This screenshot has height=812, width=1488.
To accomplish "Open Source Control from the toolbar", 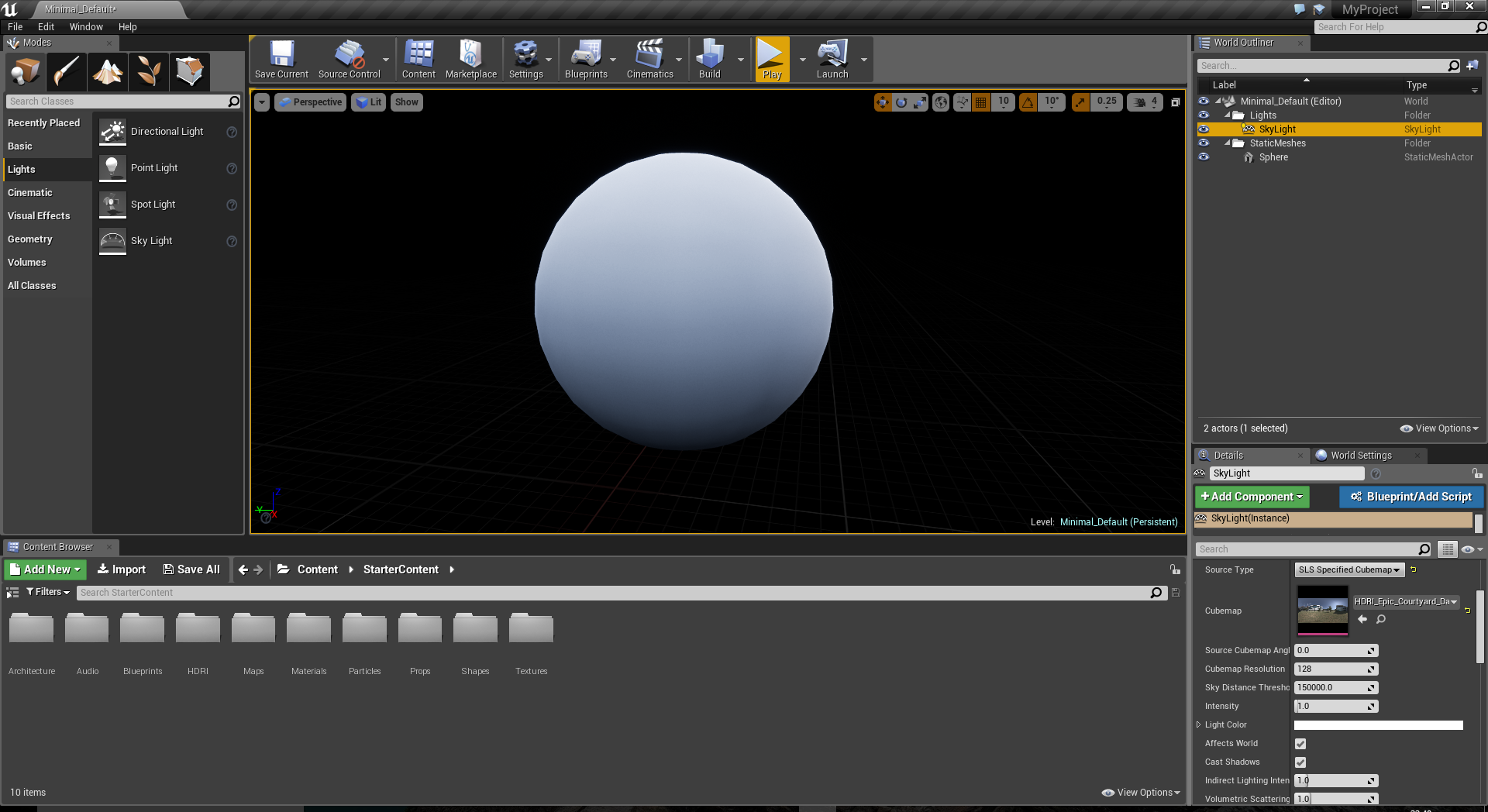I will tap(349, 59).
